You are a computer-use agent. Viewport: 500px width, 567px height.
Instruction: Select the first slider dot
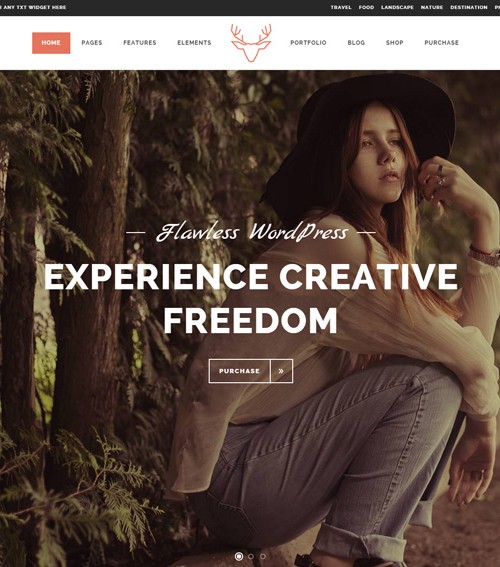click(x=239, y=556)
